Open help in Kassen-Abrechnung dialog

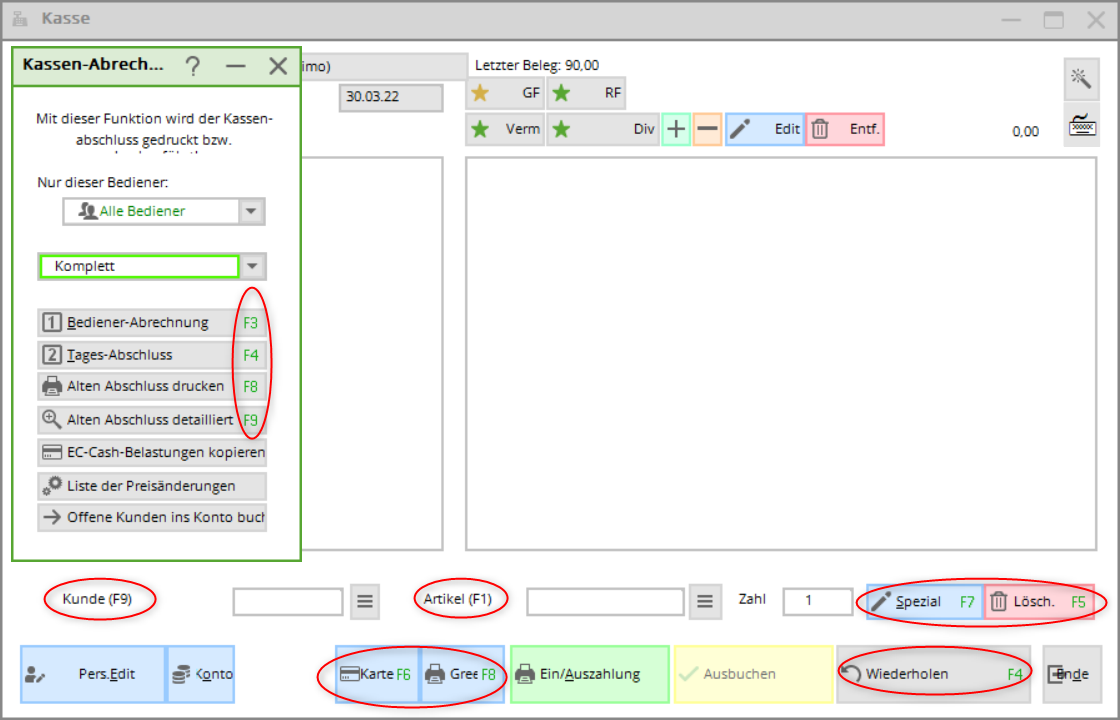point(193,66)
